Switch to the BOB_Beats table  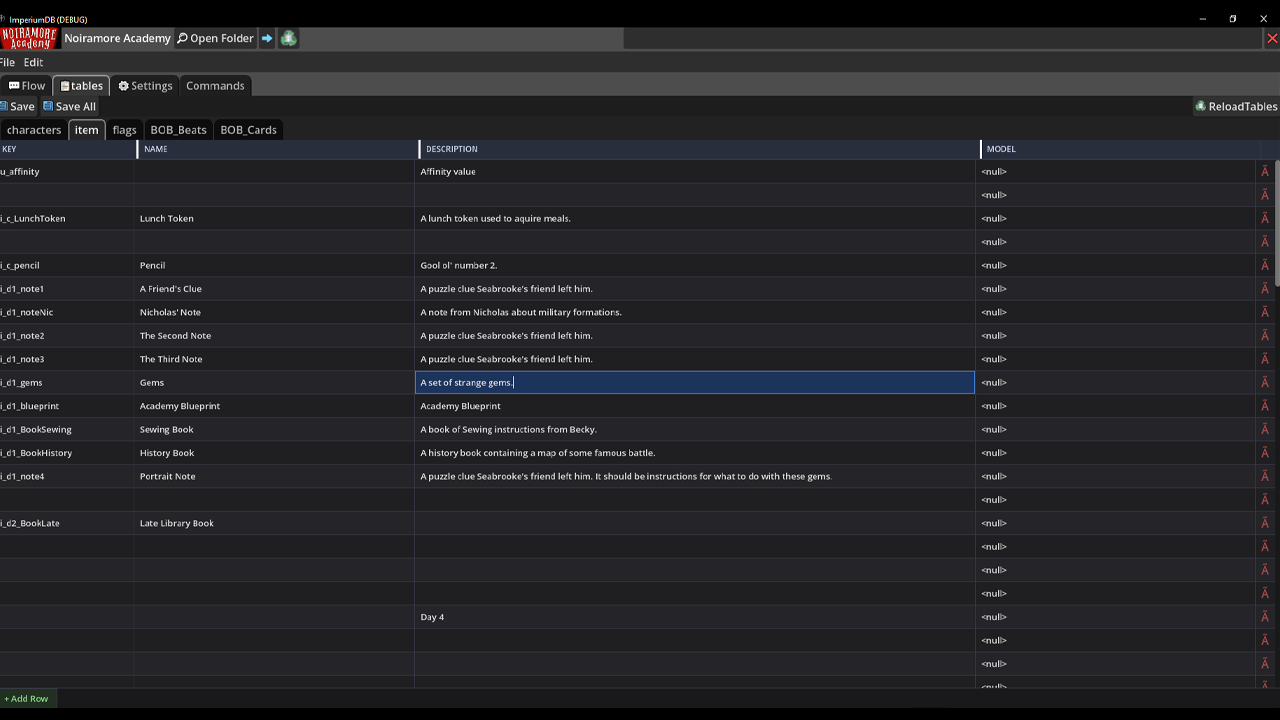pos(178,130)
